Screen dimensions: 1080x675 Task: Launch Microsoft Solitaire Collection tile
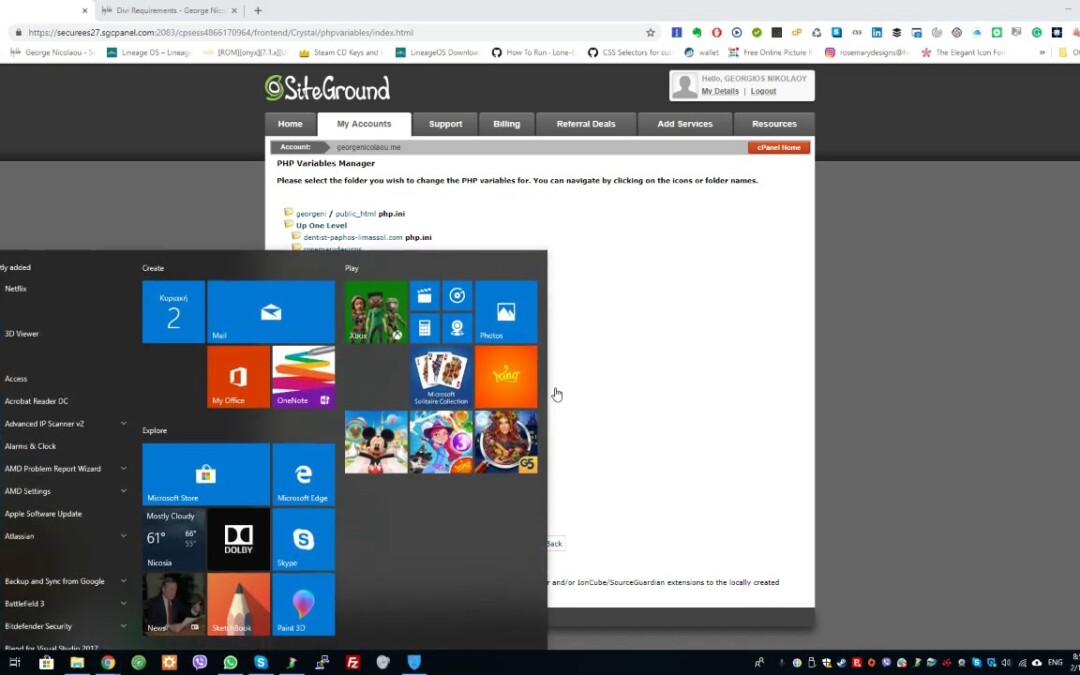441,377
